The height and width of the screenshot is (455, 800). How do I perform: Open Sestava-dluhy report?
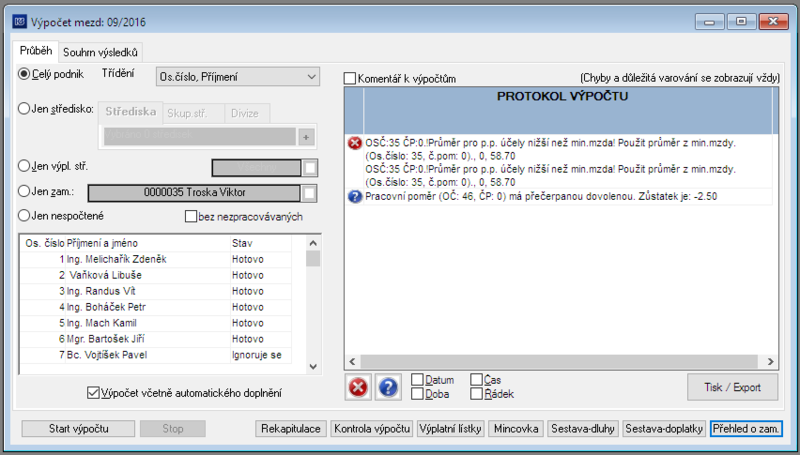[x=583, y=428]
